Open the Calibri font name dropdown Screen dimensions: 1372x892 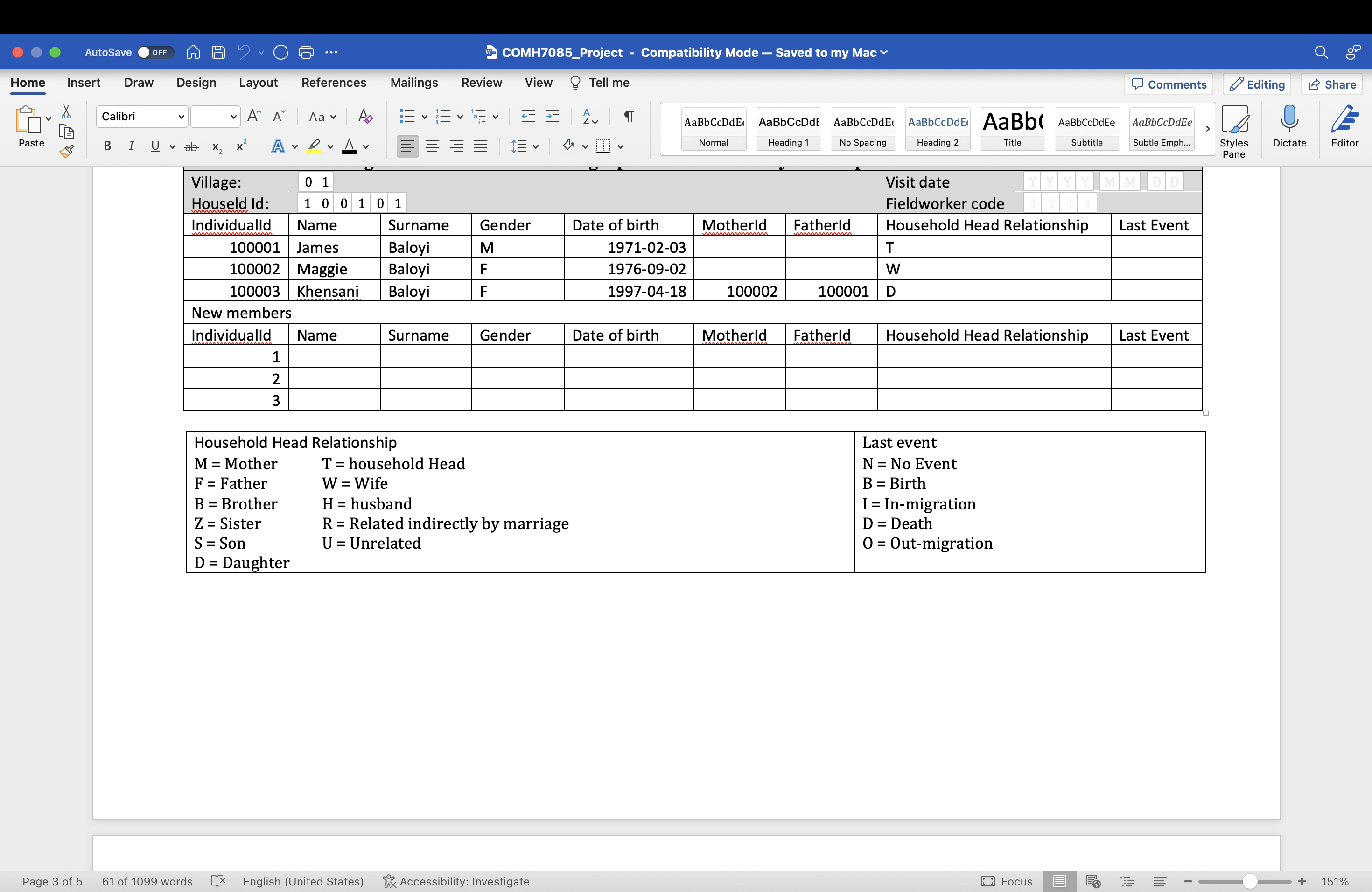click(181, 117)
